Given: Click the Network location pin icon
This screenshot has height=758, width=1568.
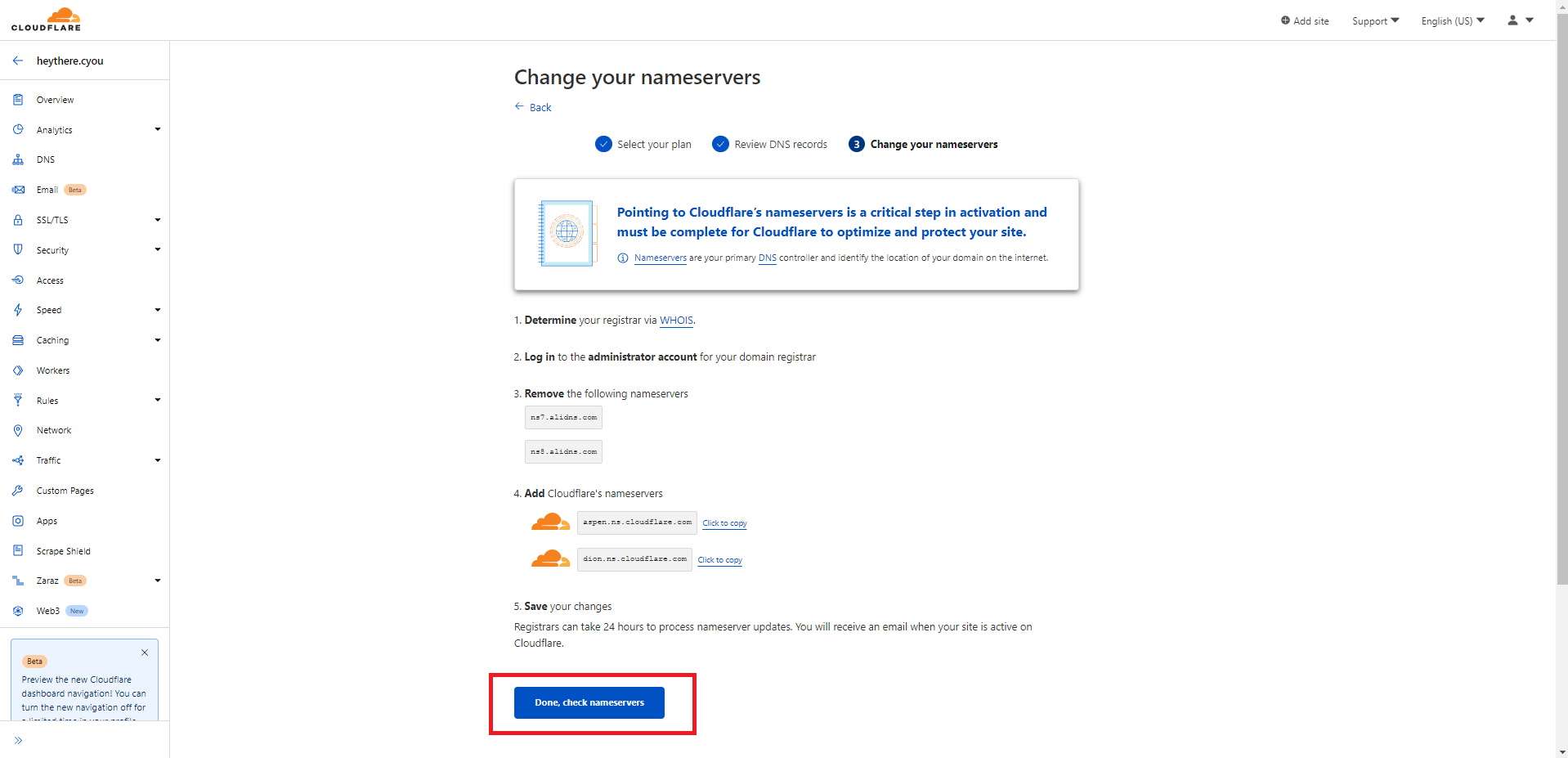Looking at the screenshot, I should pyautogui.click(x=18, y=430).
